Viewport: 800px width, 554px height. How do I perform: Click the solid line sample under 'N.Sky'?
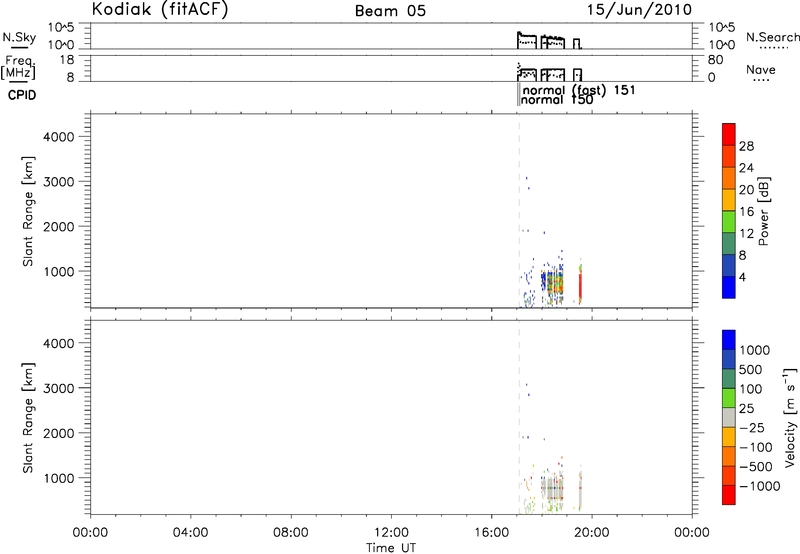tap(19, 47)
